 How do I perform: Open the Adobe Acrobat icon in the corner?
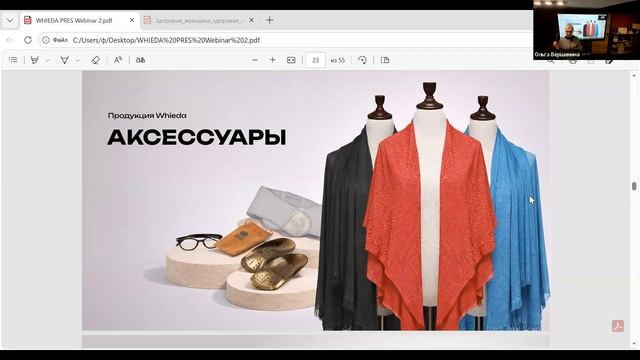pyautogui.click(x=618, y=326)
